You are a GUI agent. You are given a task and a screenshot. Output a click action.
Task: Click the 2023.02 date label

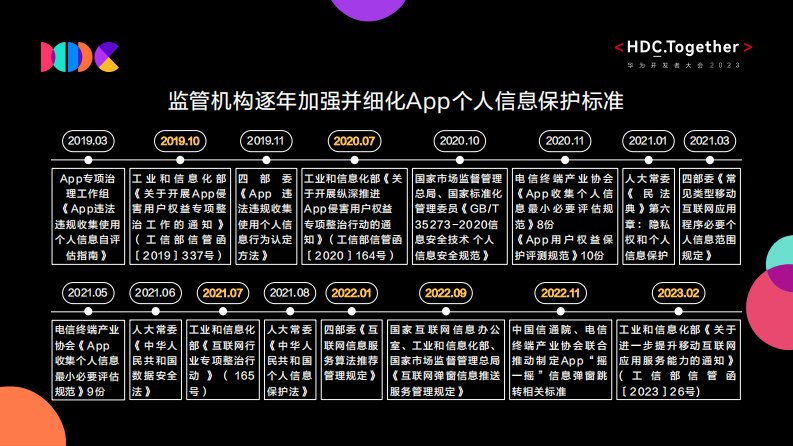click(678, 293)
